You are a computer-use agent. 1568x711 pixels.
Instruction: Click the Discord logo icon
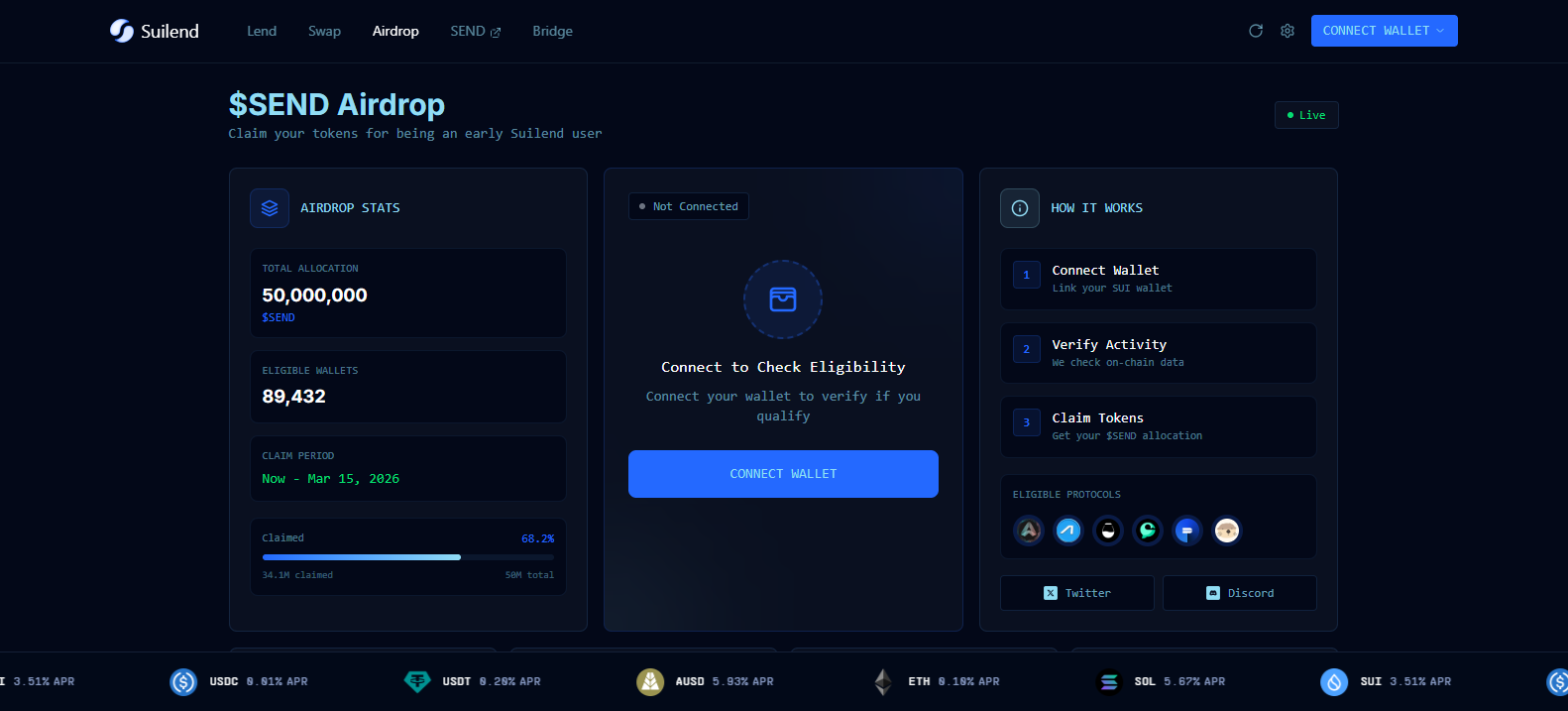[1213, 593]
